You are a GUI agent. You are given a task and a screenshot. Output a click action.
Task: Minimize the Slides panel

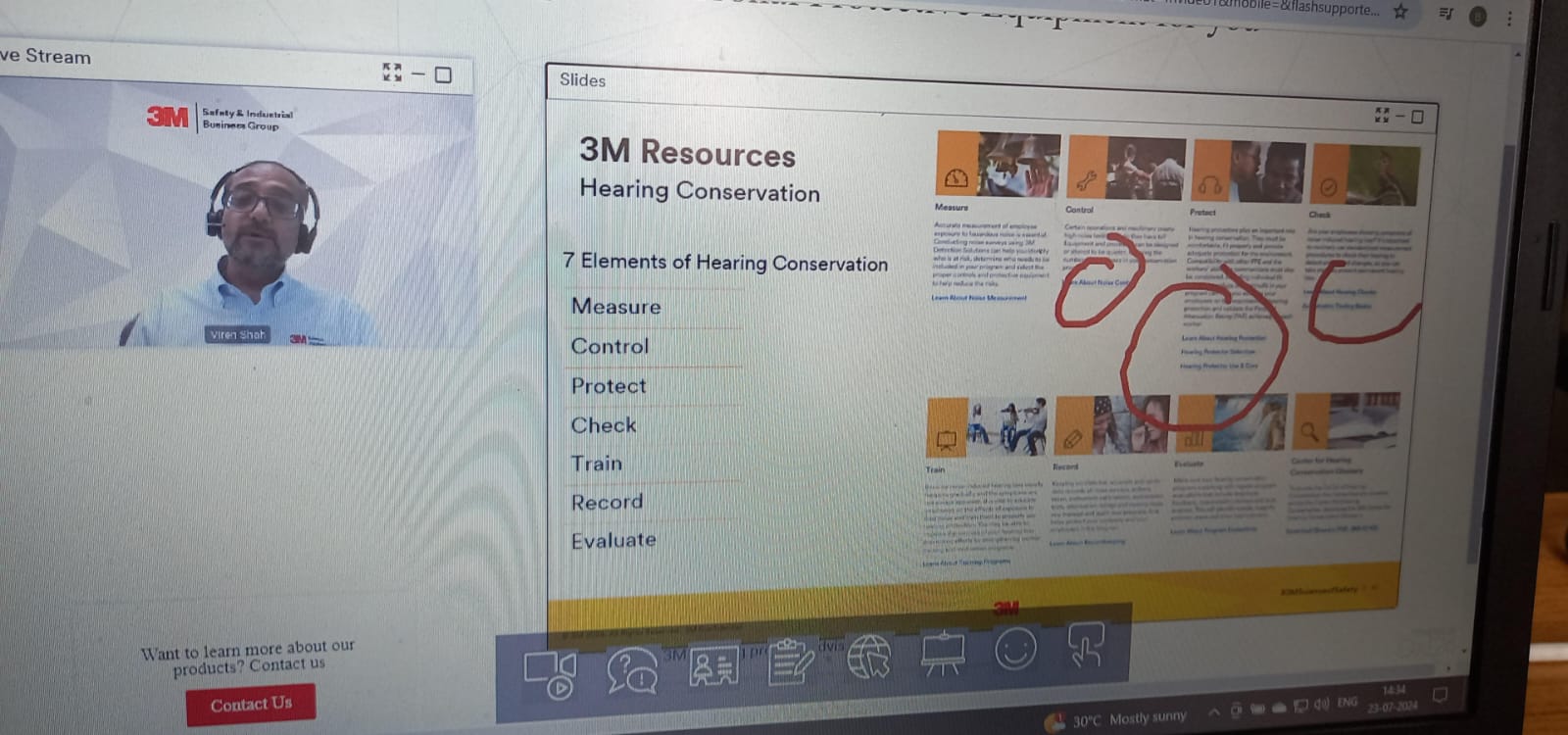[1400, 116]
